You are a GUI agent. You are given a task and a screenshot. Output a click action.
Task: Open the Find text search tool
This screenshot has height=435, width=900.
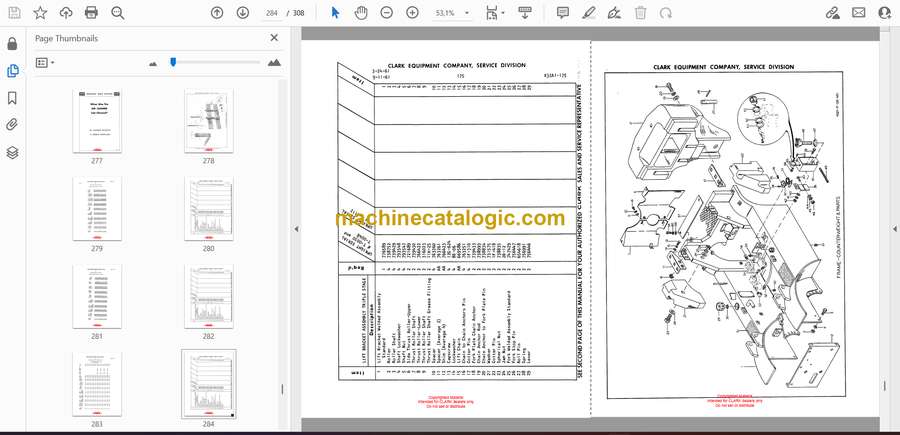pyautogui.click(x=118, y=13)
